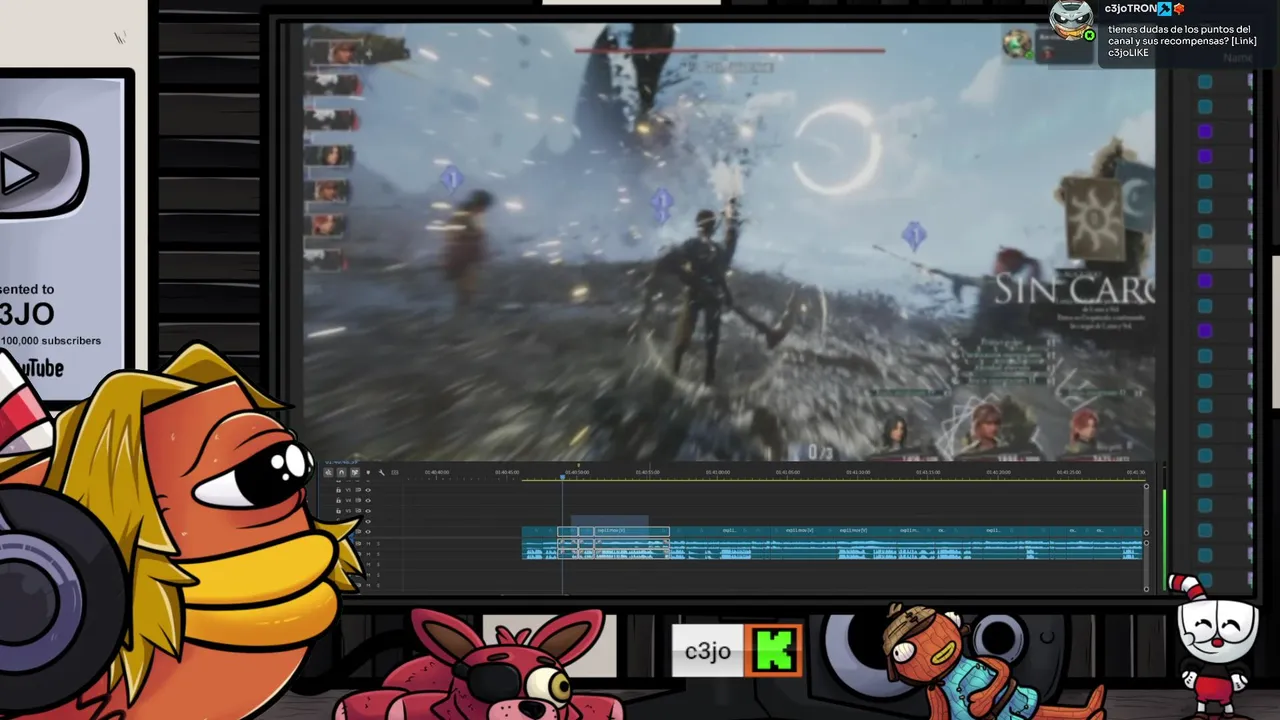The height and width of the screenshot is (720, 1280).
Task: Select highlighted exp11.mov[V] clip near playhead
Action: 631,531
